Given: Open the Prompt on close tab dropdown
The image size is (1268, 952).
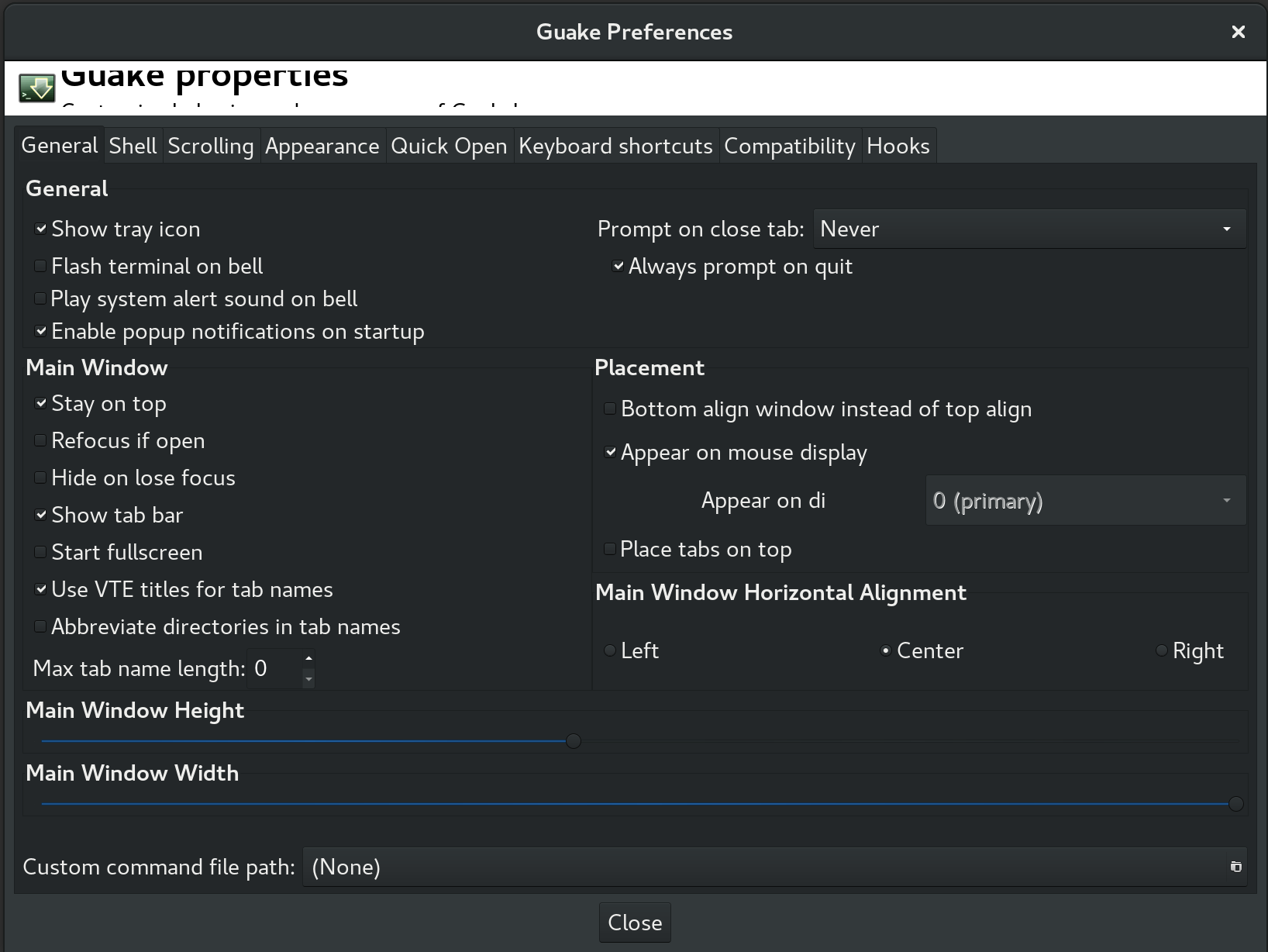Looking at the screenshot, I should point(1029,229).
